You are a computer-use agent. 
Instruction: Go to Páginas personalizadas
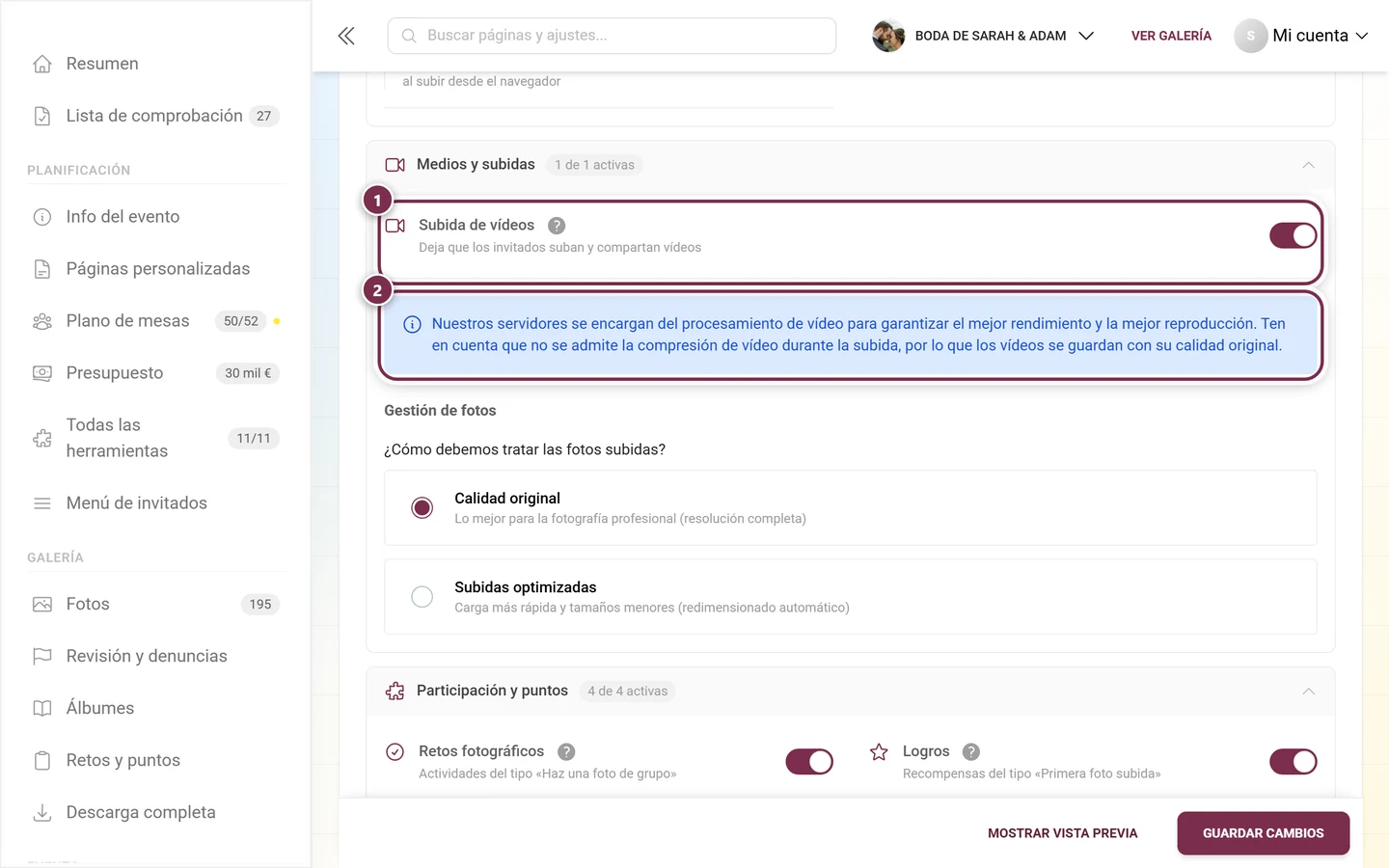pos(157,269)
